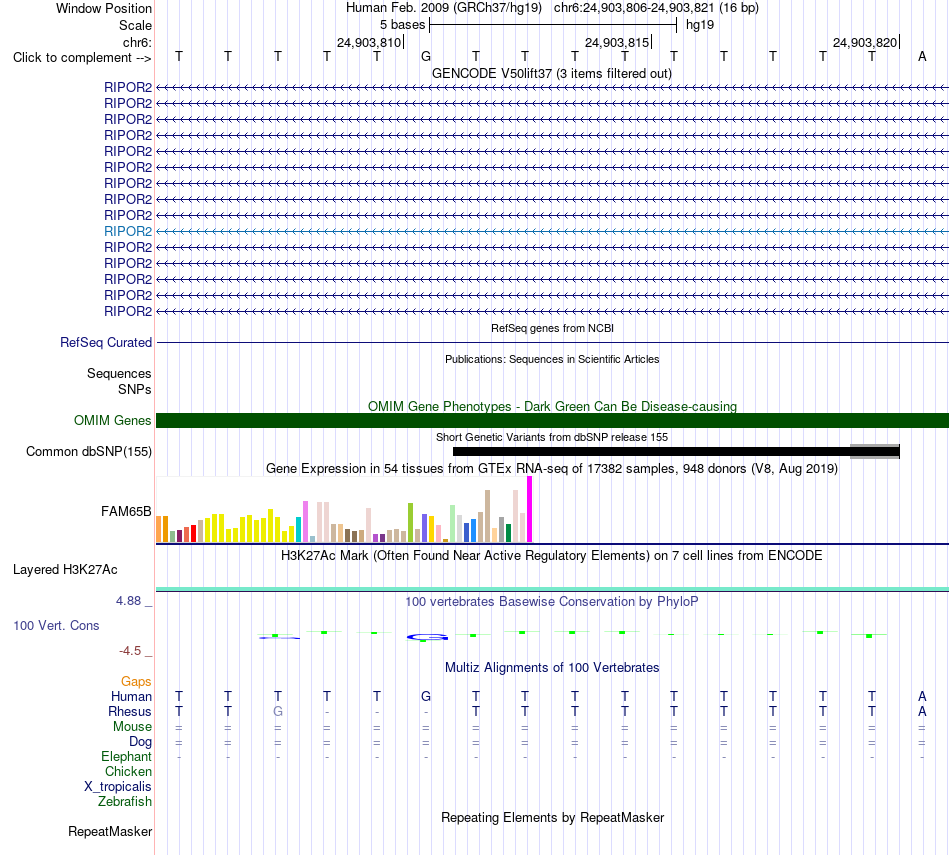Click the '100 Vert. Cons' track label

[56, 625]
